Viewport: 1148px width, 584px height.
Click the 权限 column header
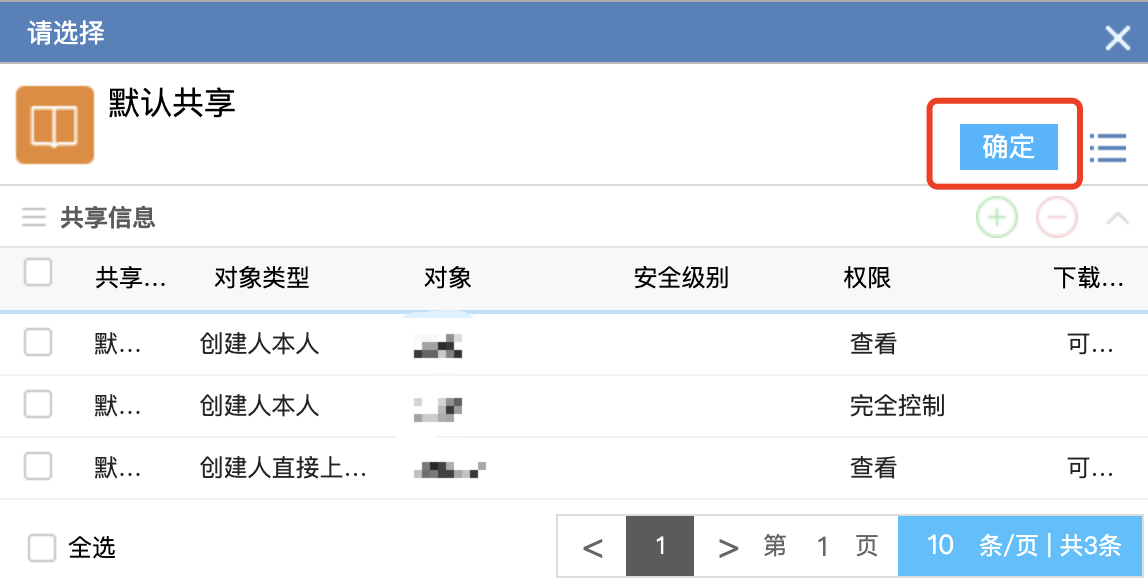click(867, 277)
